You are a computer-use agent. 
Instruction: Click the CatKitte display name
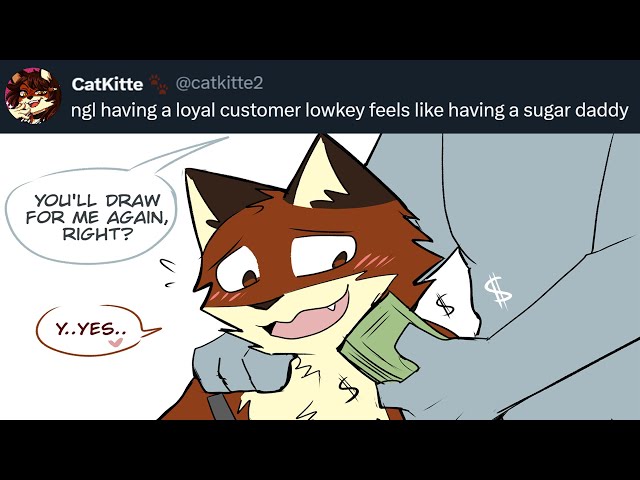point(107,84)
